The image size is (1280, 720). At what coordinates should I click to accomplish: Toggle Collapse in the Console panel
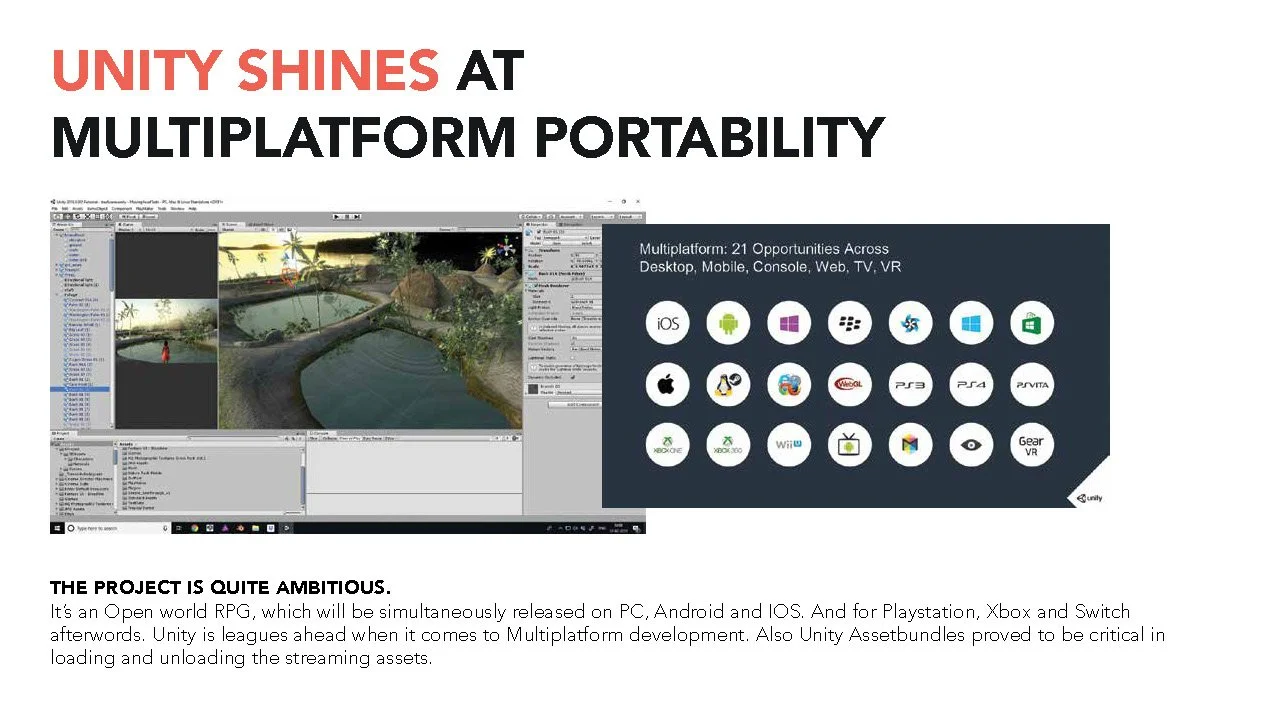click(329, 438)
